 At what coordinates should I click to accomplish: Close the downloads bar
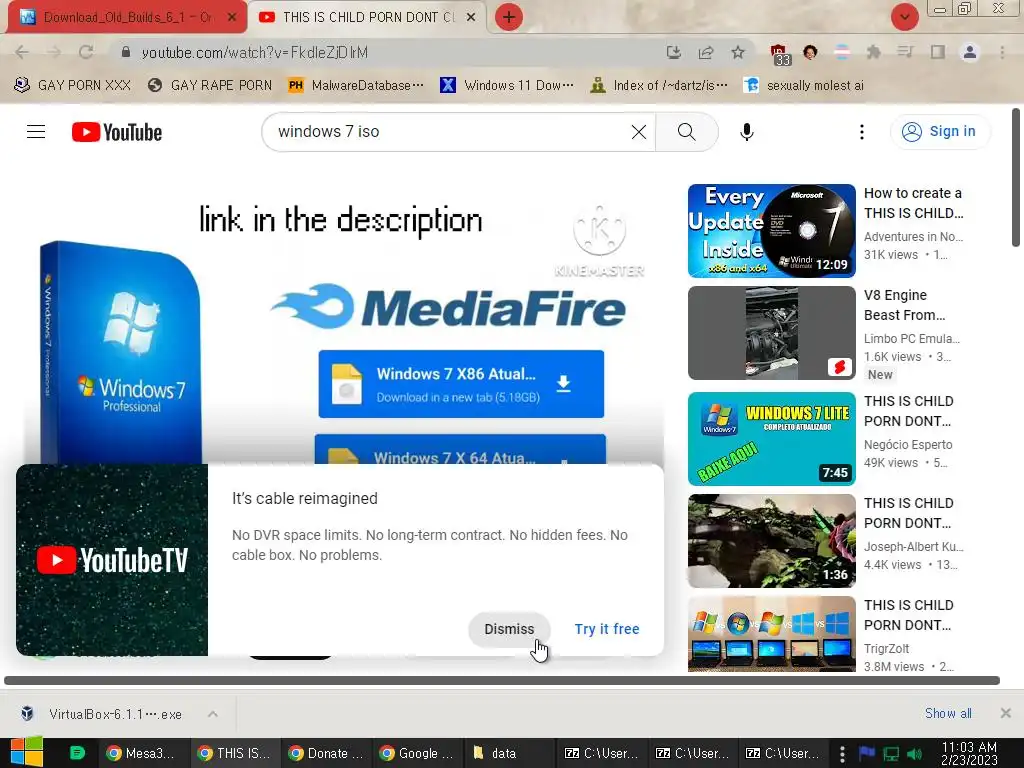[1006, 713]
